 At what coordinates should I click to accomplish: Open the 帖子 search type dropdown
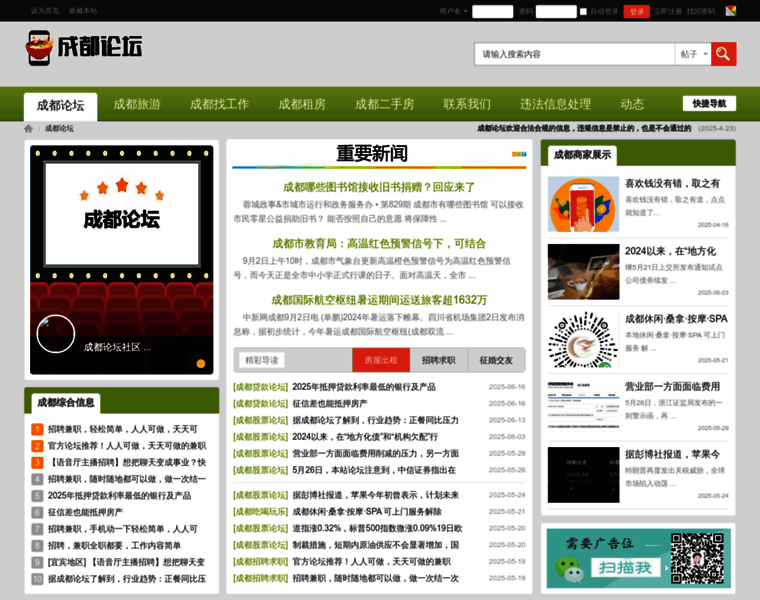click(x=693, y=54)
